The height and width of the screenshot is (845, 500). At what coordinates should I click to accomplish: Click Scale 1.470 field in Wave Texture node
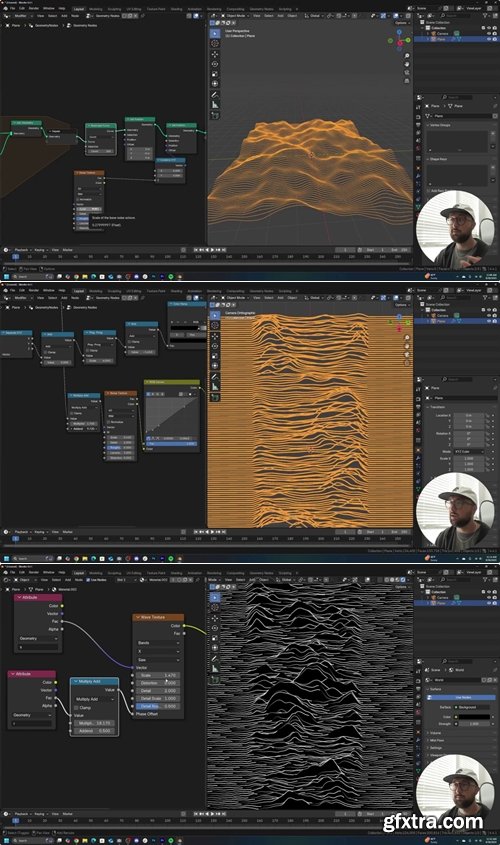pyautogui.click(x=158, y=675)
